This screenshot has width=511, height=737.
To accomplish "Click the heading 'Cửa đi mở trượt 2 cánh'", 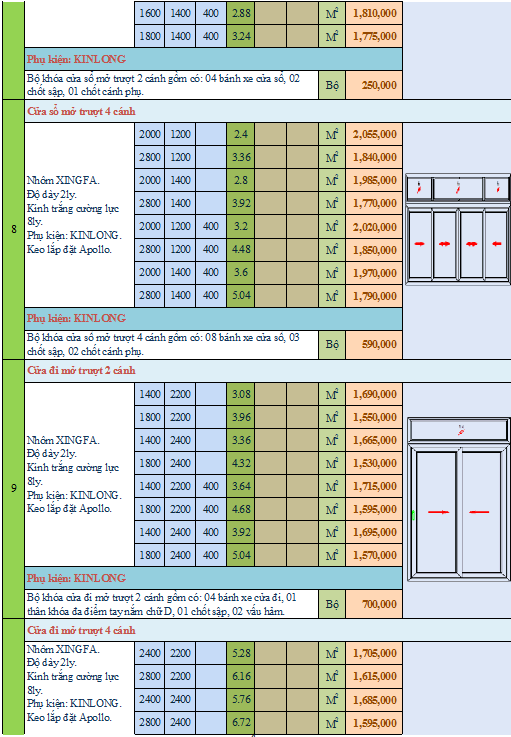I will pyautogui.click(x=81, y=370).
